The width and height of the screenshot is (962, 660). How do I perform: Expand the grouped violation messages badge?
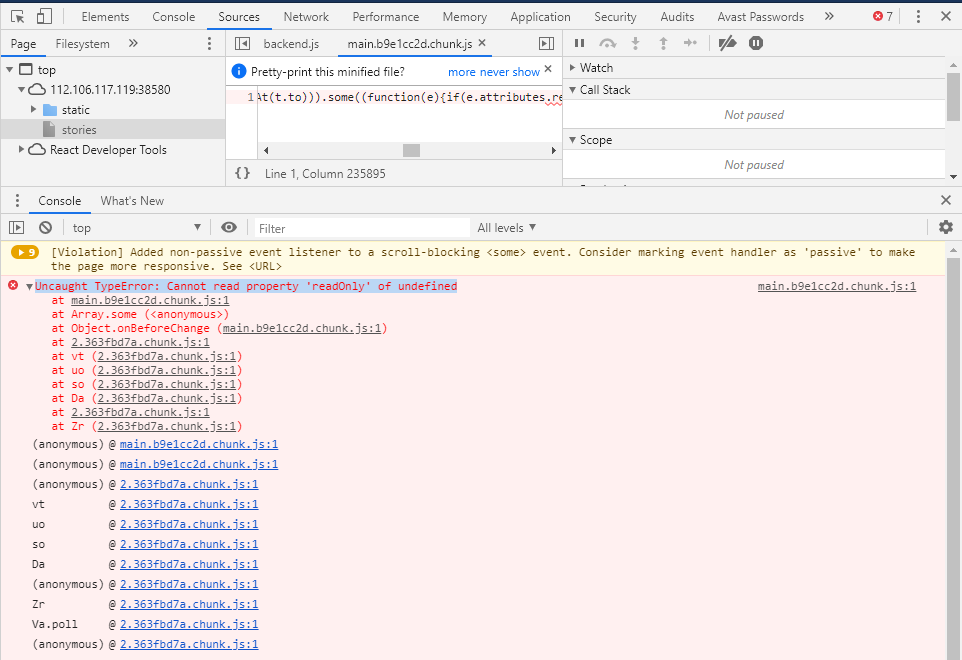[x=25, y=252]
